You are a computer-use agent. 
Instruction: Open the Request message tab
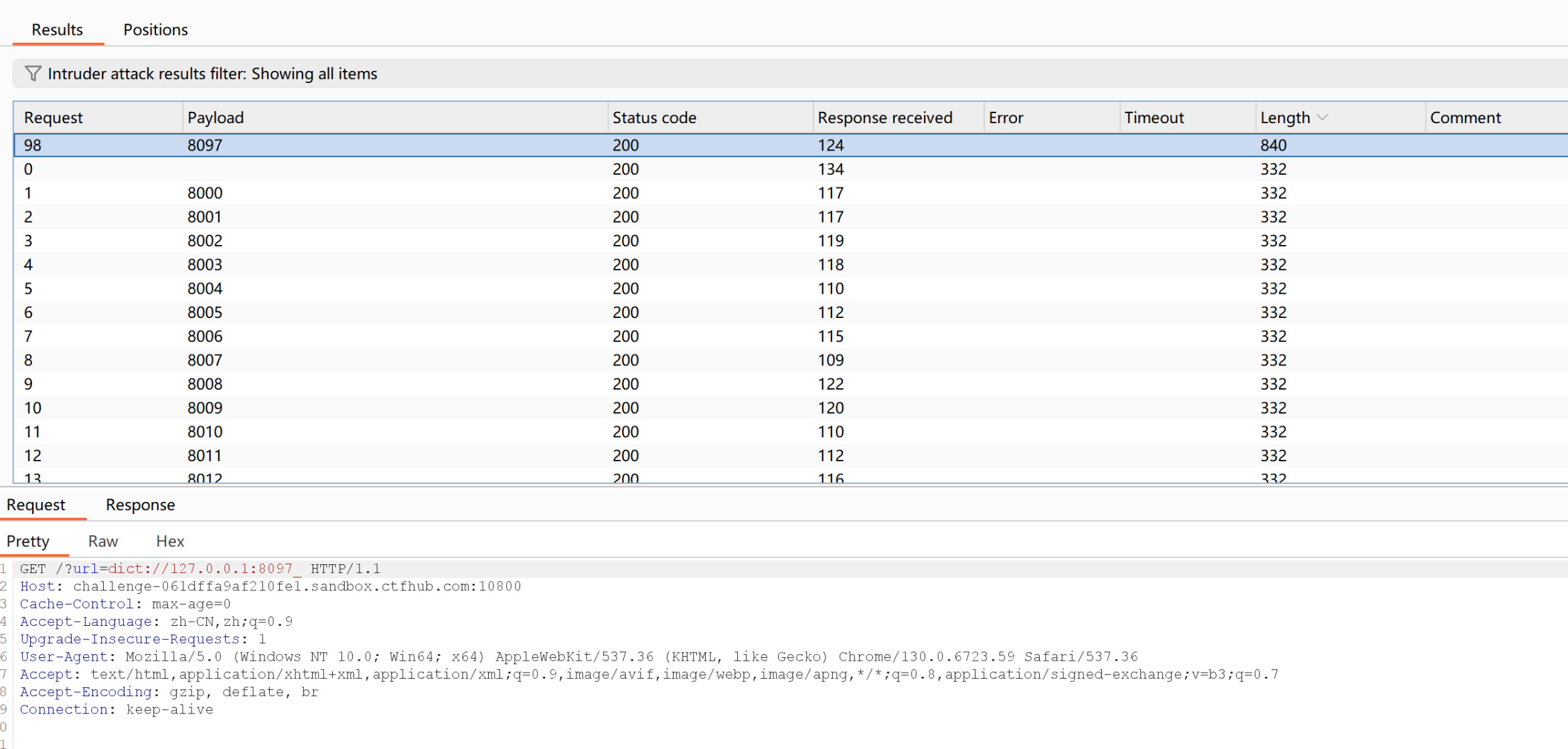(36, 505)
